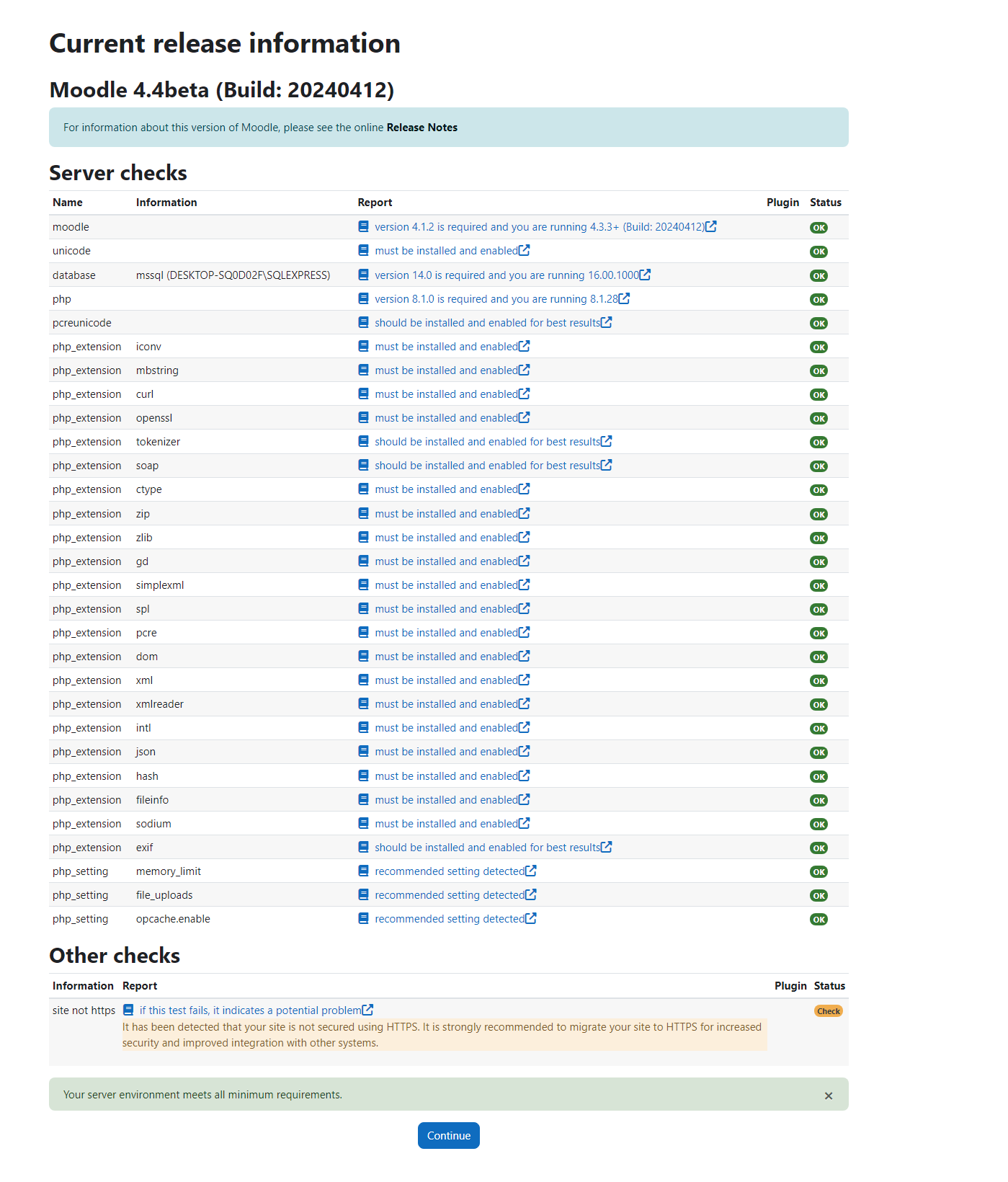
Task: Click the Continue button
Action: 448,1135
